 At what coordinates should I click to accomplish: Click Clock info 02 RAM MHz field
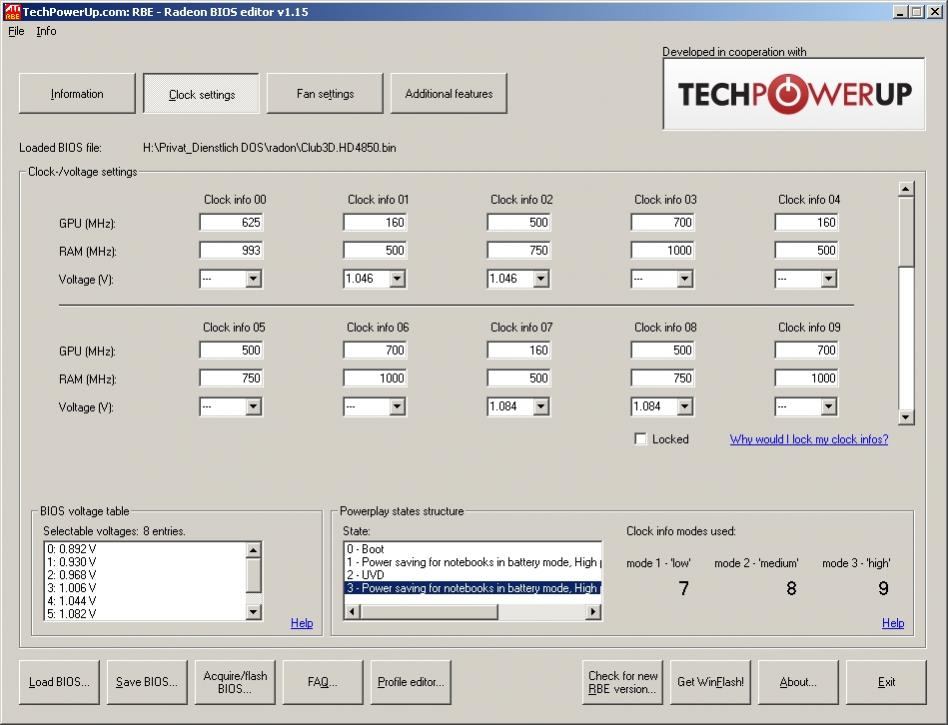click(519, 250)
